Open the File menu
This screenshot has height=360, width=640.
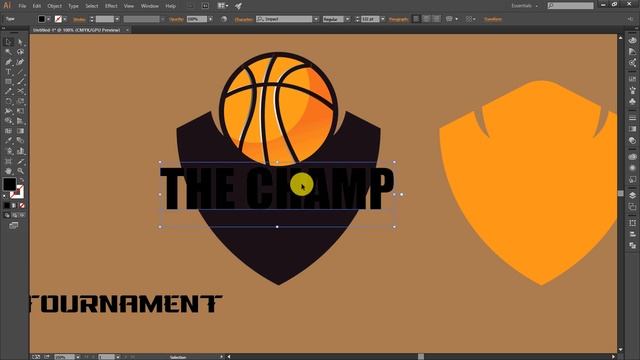click(22, 6)
